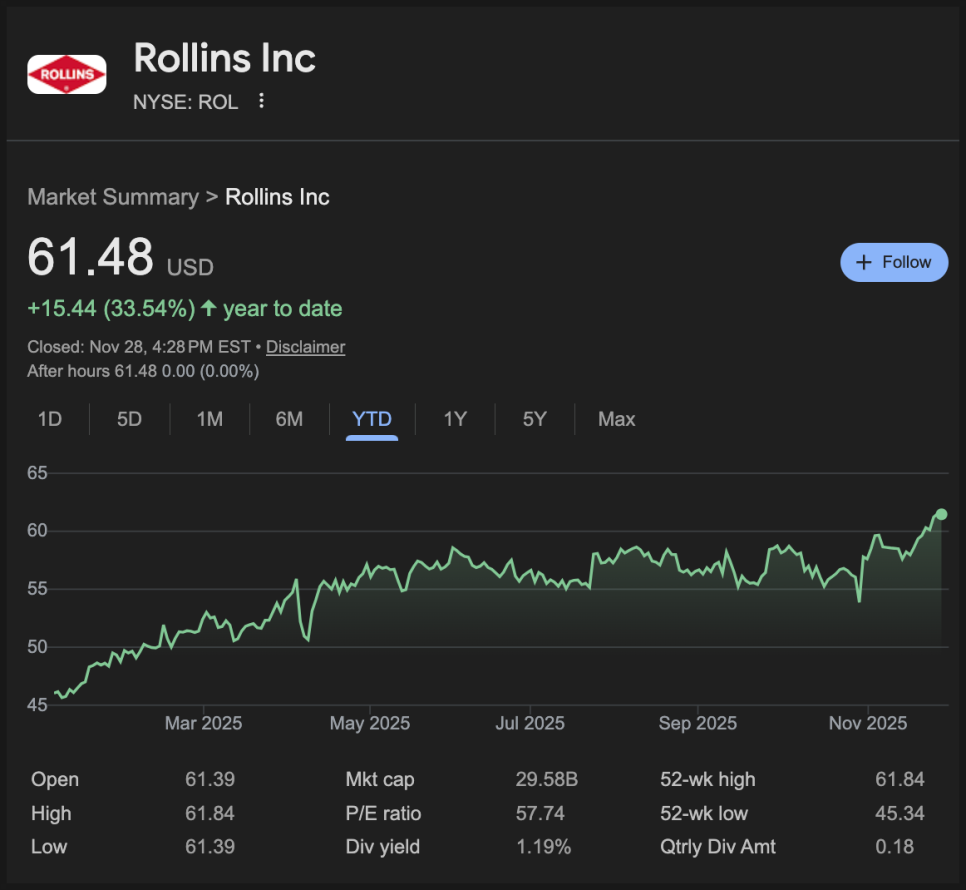The image size is (966, 890).
Task: Show the Max time range chart
Action: point(616,419)
